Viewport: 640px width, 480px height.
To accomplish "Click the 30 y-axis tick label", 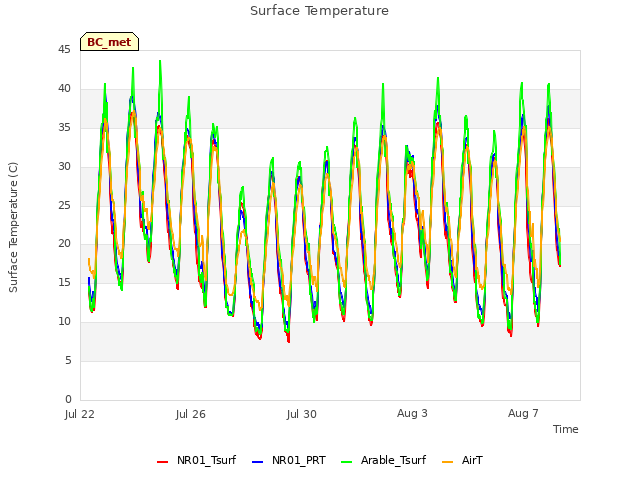I will [64, 166].
